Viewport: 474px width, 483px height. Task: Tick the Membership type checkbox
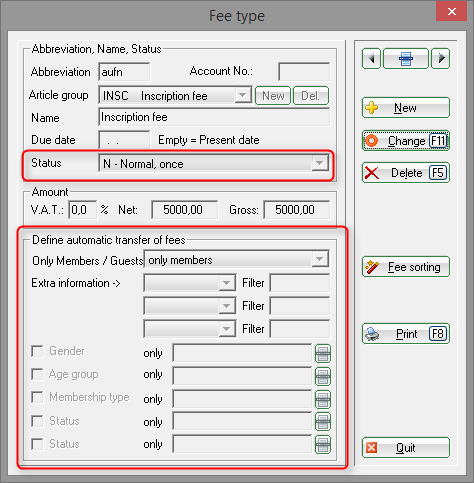click(x=37, y=397)
